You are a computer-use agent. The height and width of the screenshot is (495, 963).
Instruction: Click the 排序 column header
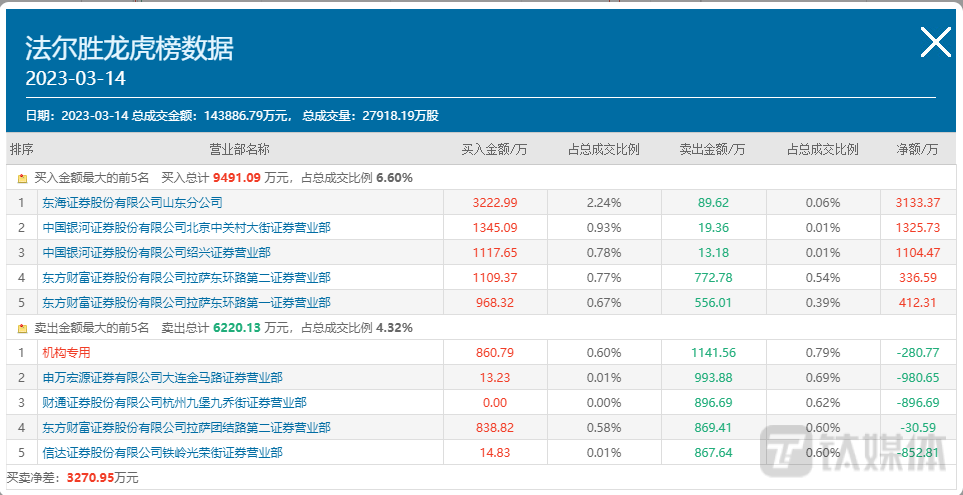(x=21, y=149)
